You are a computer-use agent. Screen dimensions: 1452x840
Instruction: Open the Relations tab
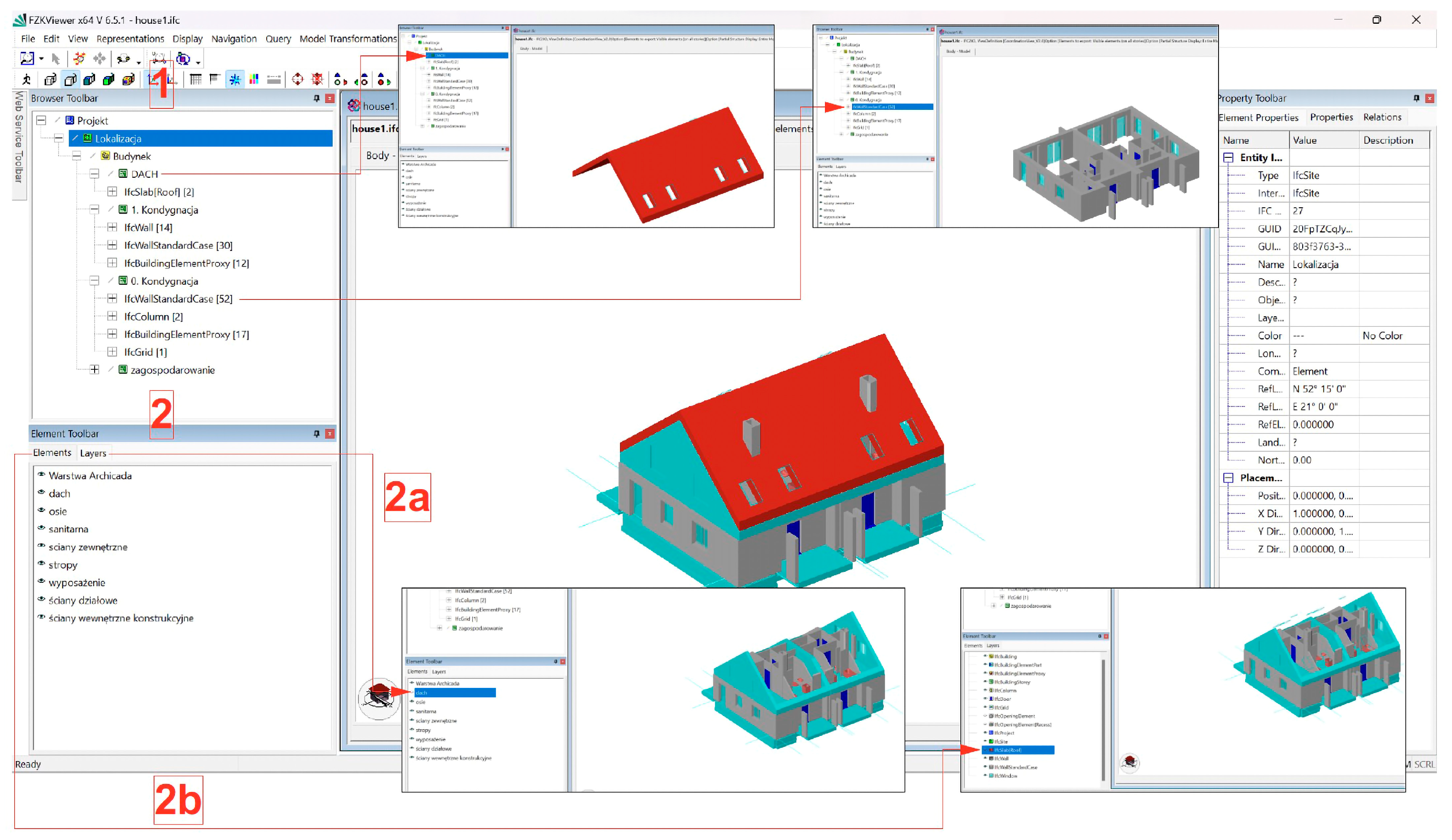1382,117
